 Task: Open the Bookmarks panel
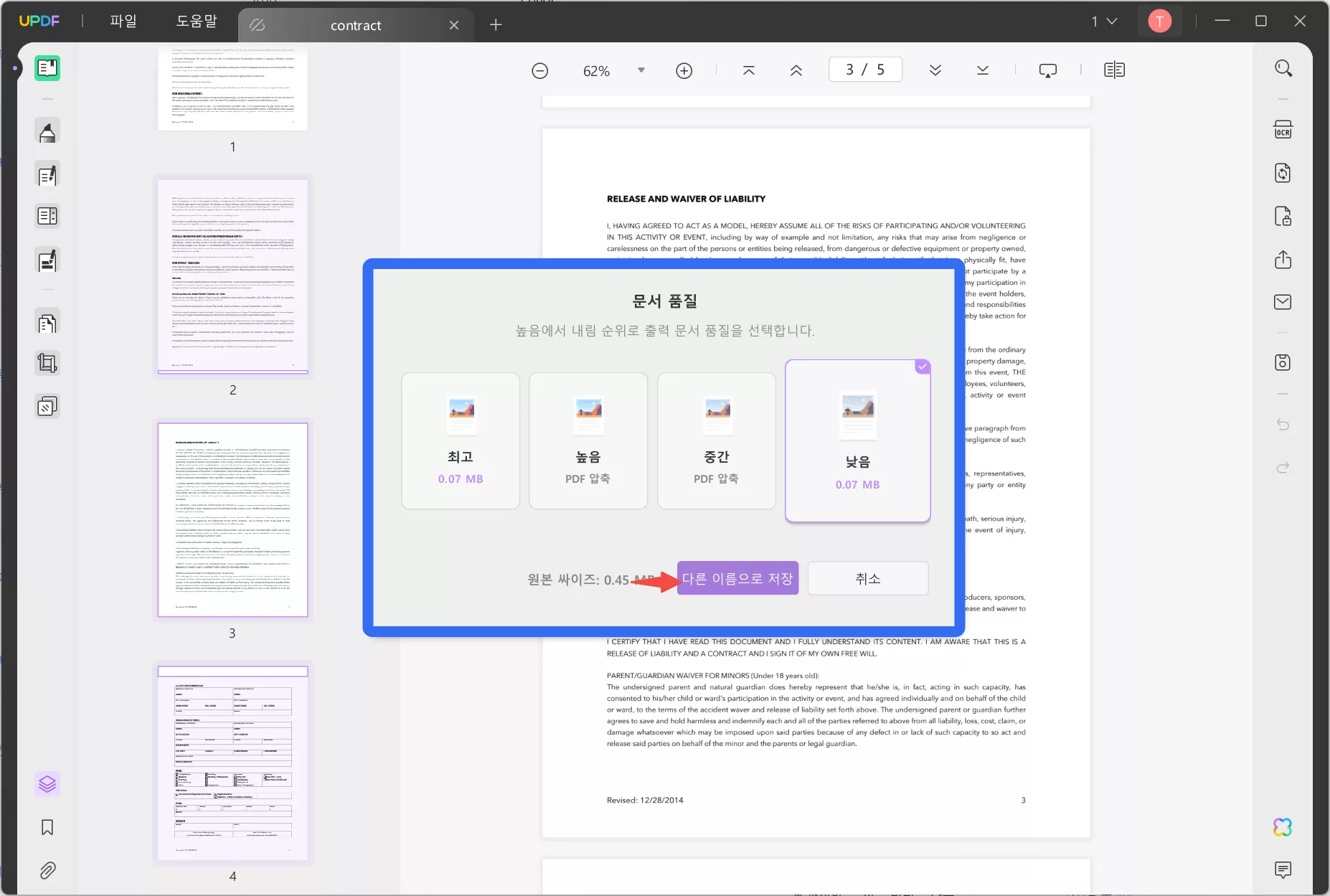tap(47, 827)
